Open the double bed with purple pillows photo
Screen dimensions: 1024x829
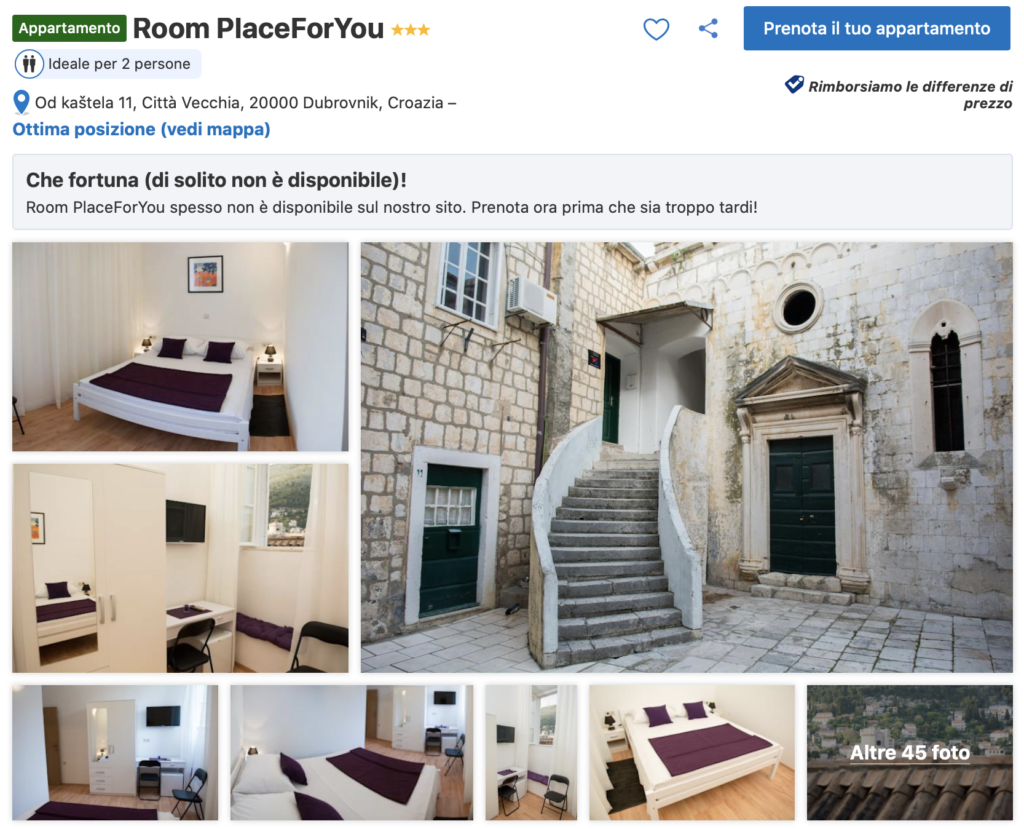[180, 347]
